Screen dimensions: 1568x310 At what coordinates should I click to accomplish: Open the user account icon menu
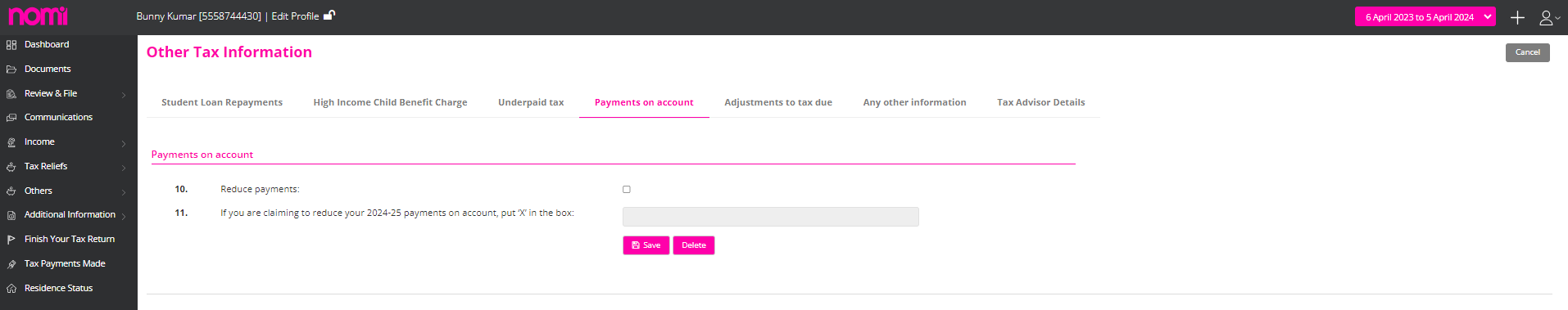[x=1549, y=17]
